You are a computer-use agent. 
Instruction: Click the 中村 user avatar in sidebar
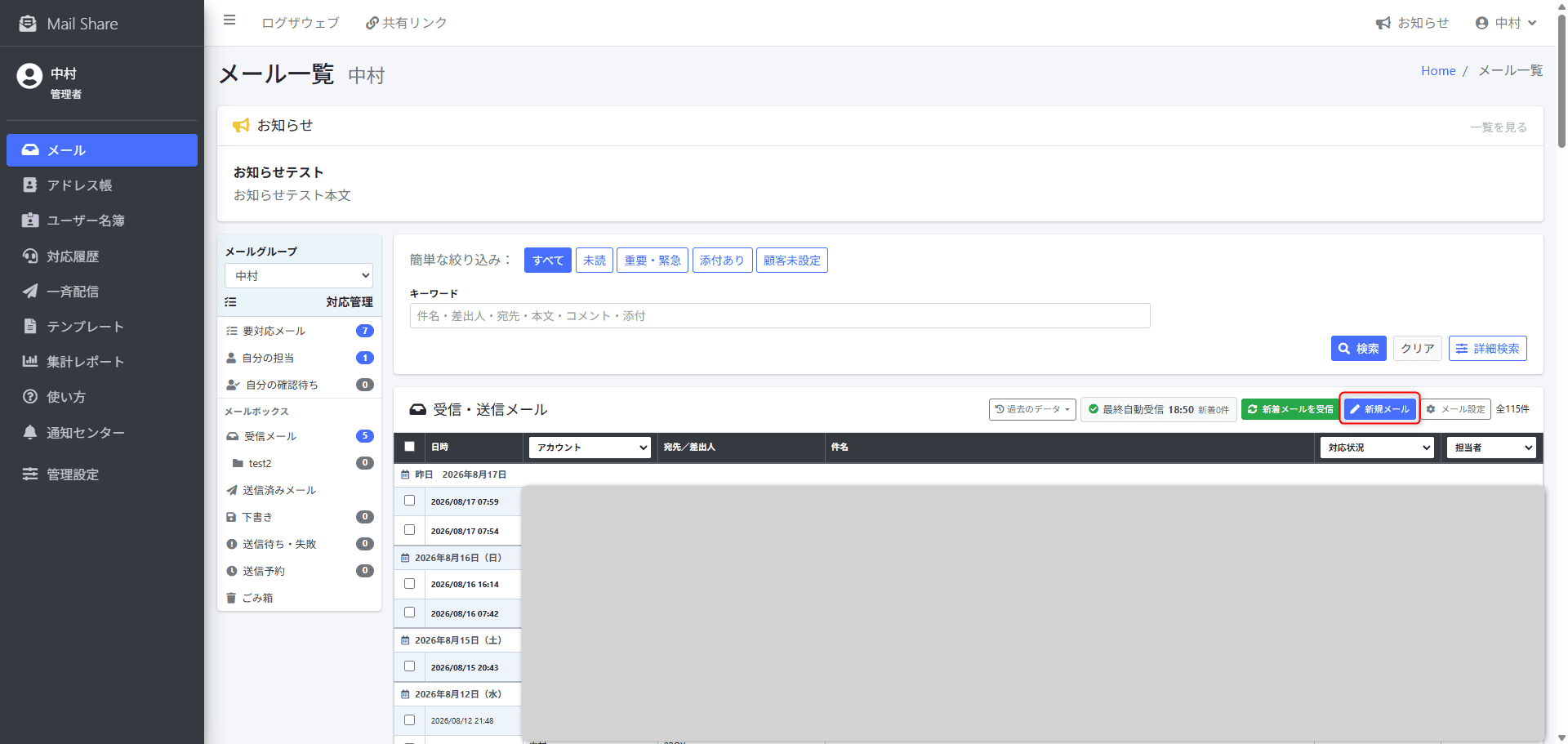coord(29,76)
